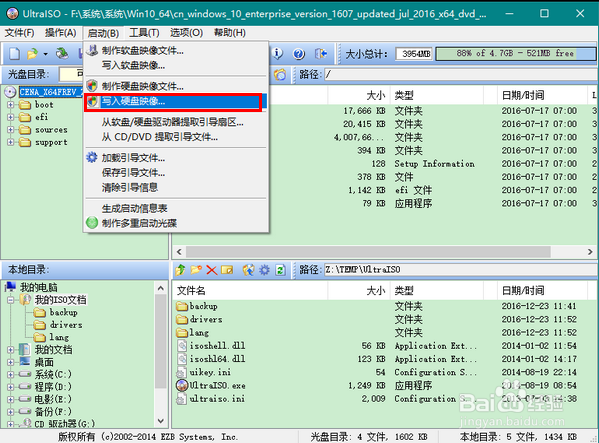Click the 88% of 4.7GB capacity bar
599x443 pixels.
click(515, 53)
